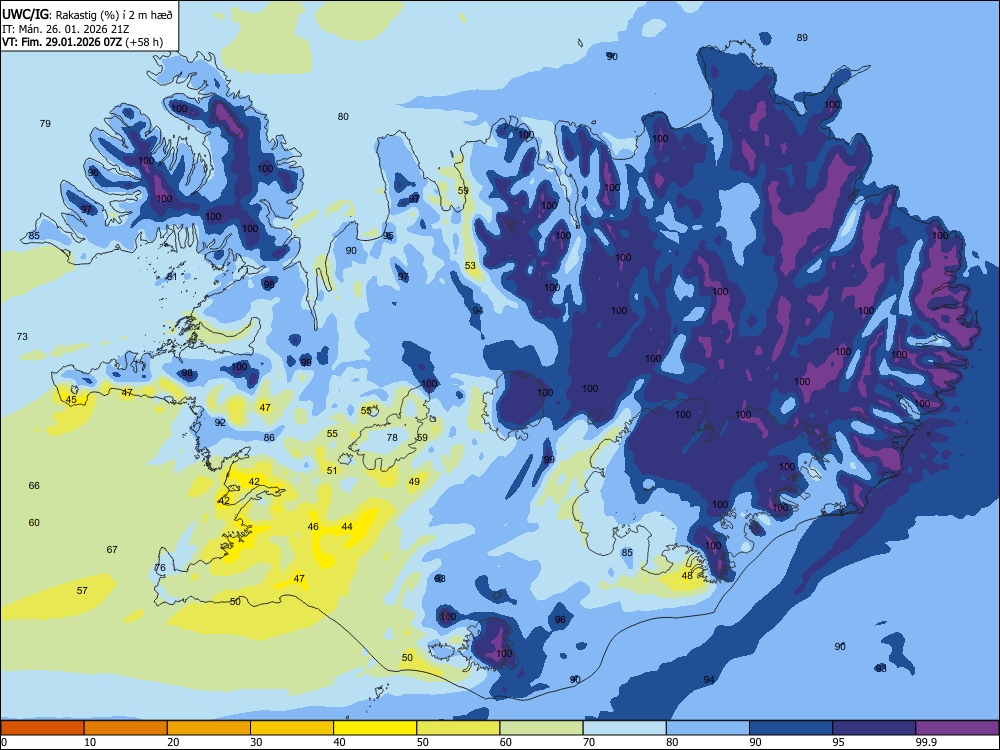This screenshot has height=750, width=1000.
Task: Click the legend tick label 70
Action: [x=589, y=742]
